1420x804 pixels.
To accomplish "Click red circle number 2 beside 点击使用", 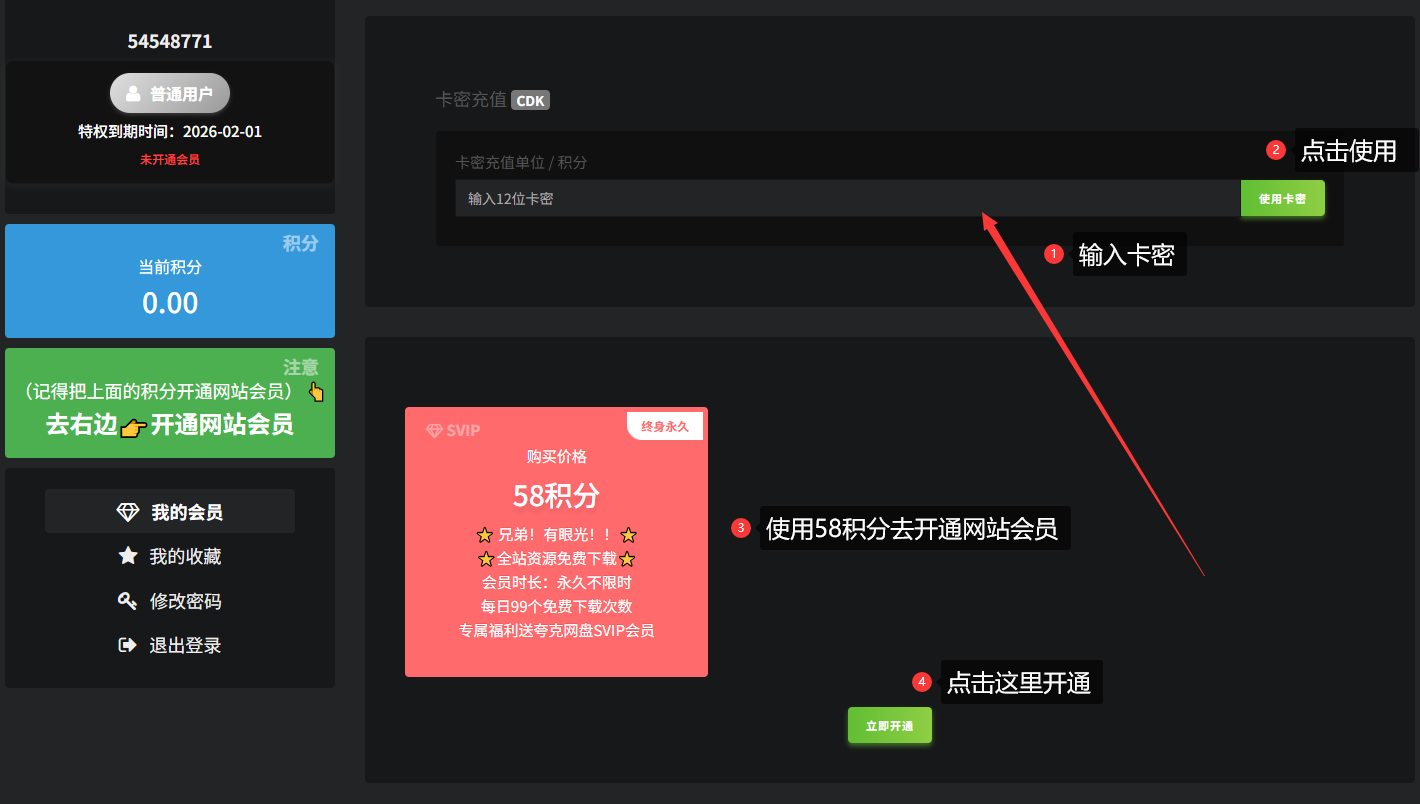I will (x=1275, y=150).
